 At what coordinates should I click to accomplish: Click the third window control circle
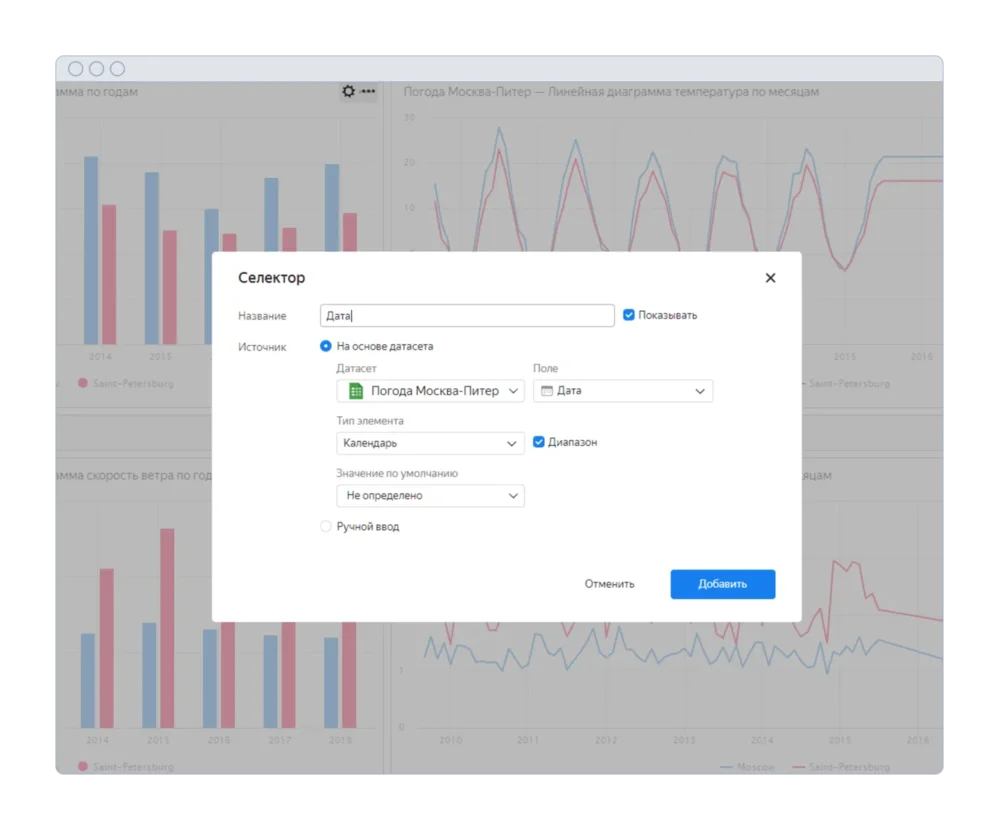[x=117, y=69]
